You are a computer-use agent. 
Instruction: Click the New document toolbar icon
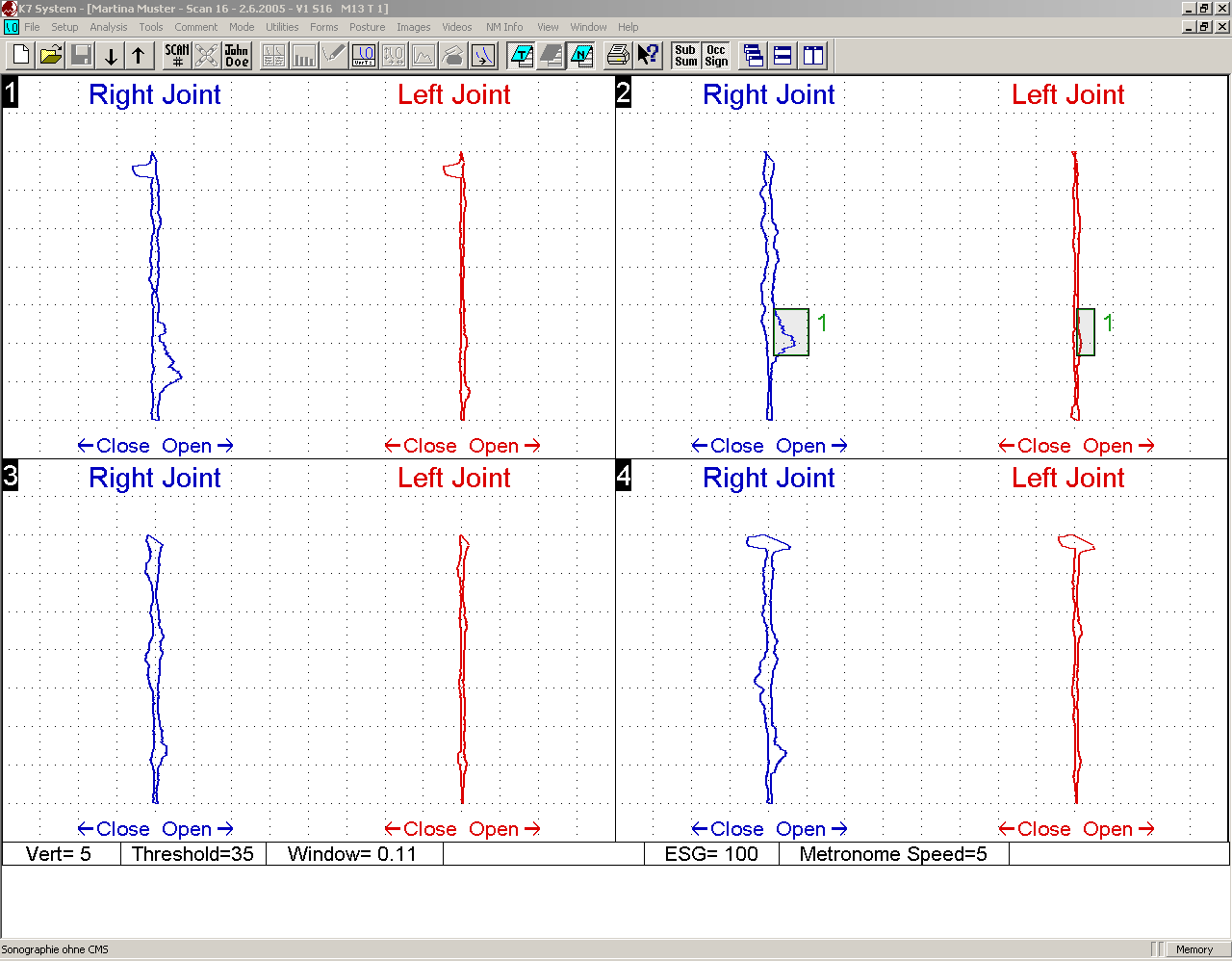point(21,56)
